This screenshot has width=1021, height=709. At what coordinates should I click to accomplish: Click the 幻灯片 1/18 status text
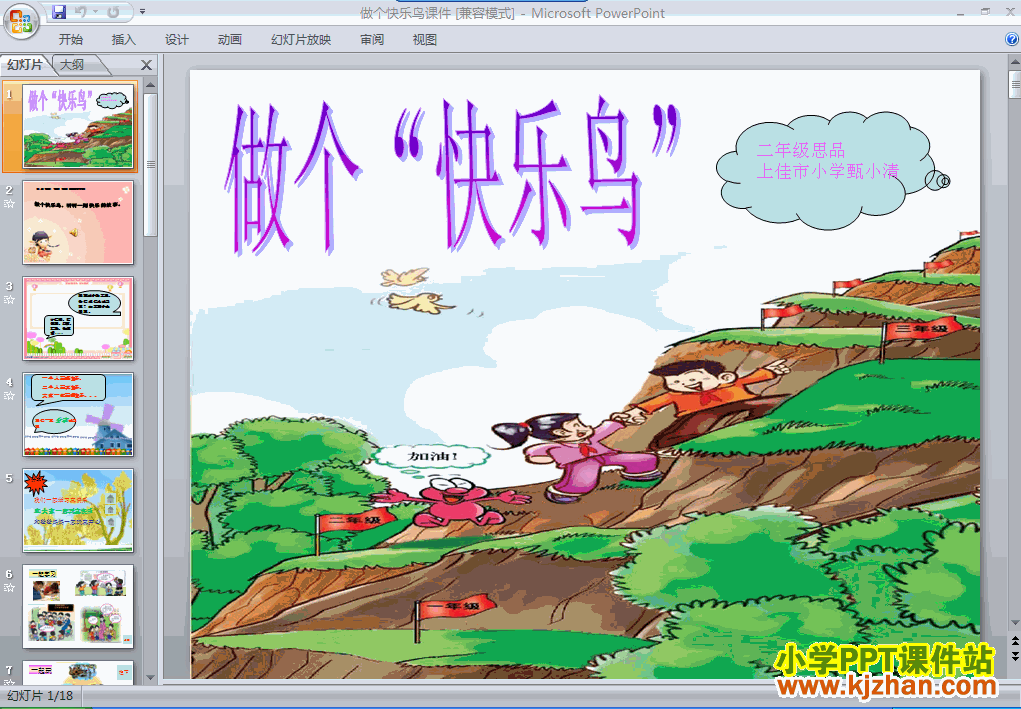40,695
